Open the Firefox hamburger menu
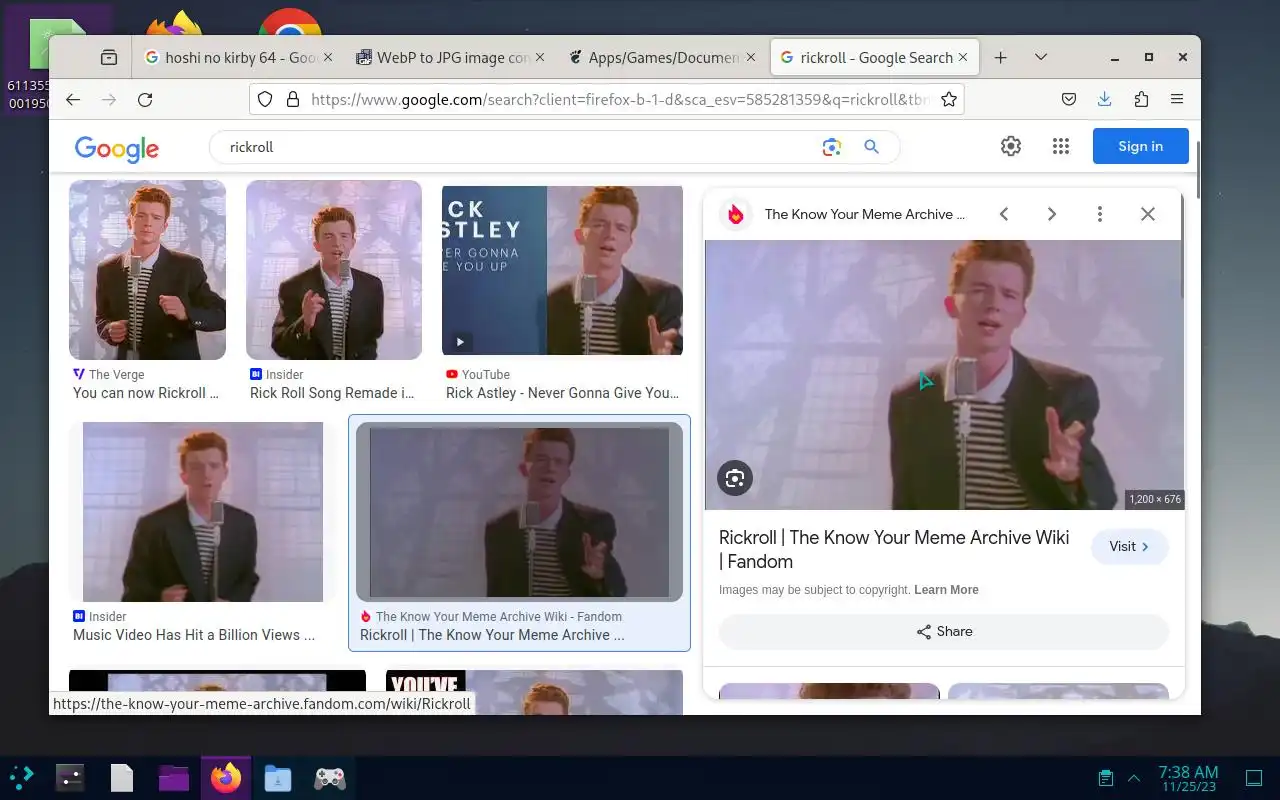Image resolution: width=1280 pixels, height=800 pixels. pos(1177,99)
